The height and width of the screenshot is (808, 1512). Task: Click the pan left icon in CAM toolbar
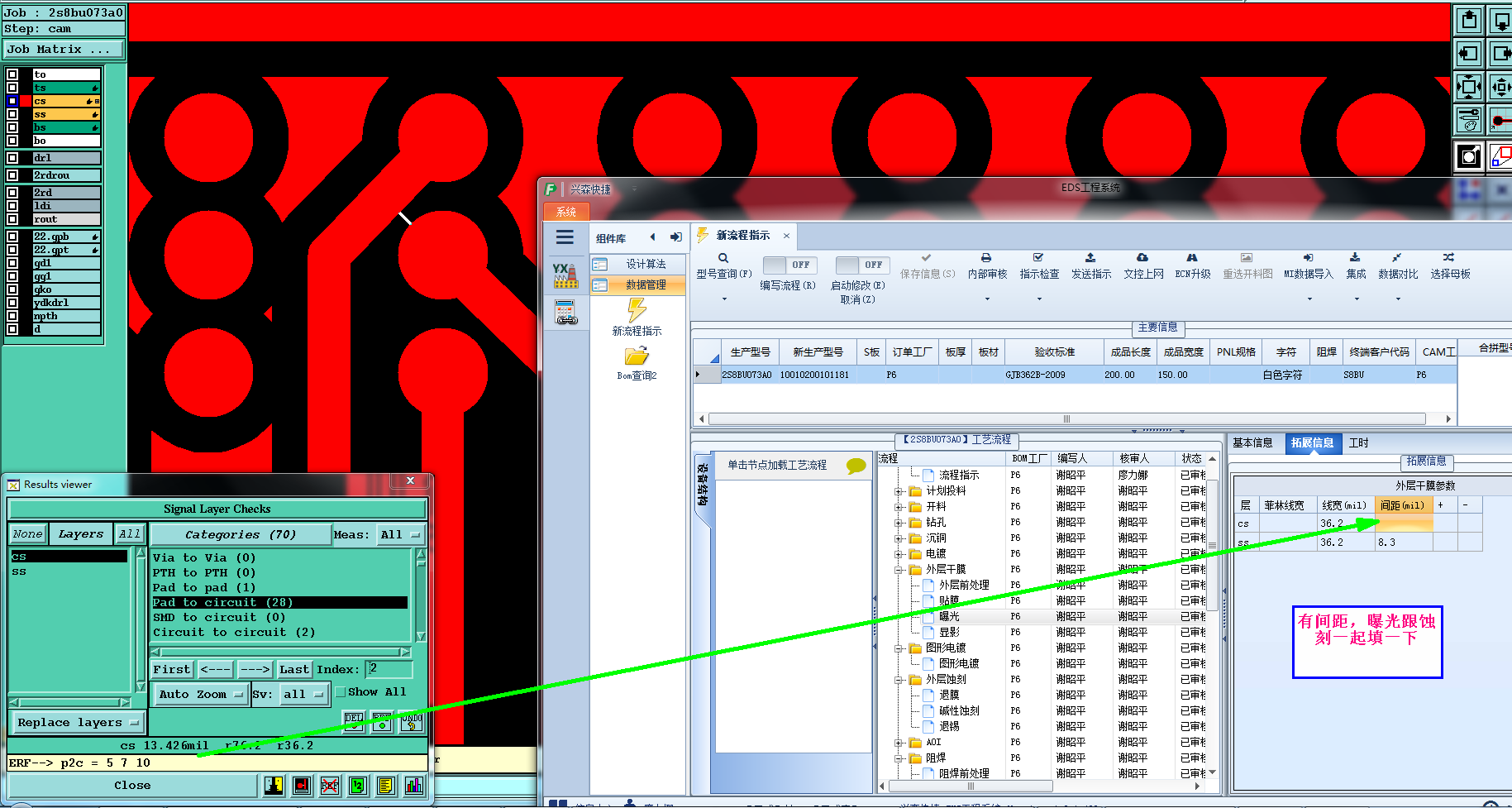(1469, 54)
